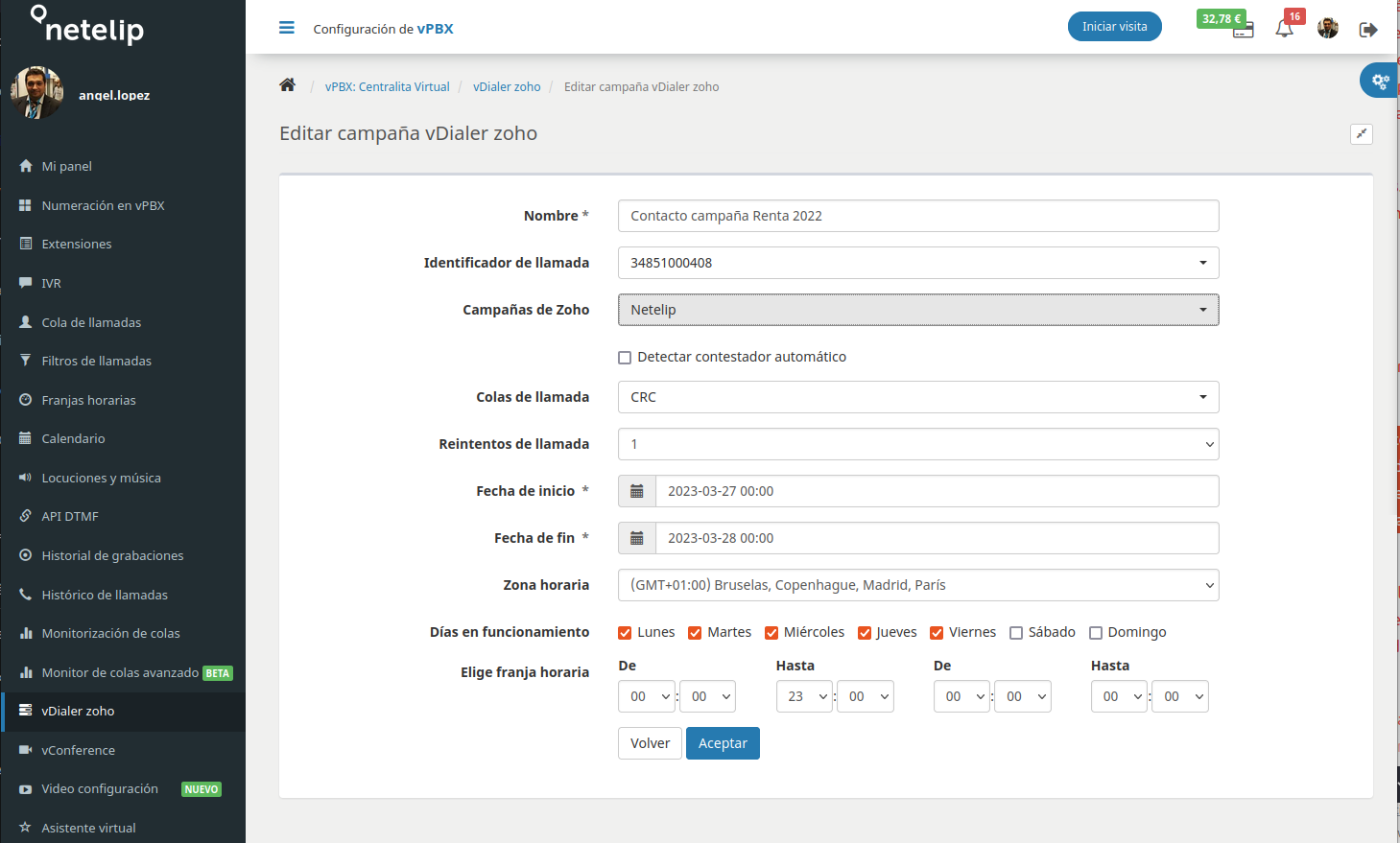1400x843 pixels.
Task: Click into the Nombre input field
Action: coord(918,216)
